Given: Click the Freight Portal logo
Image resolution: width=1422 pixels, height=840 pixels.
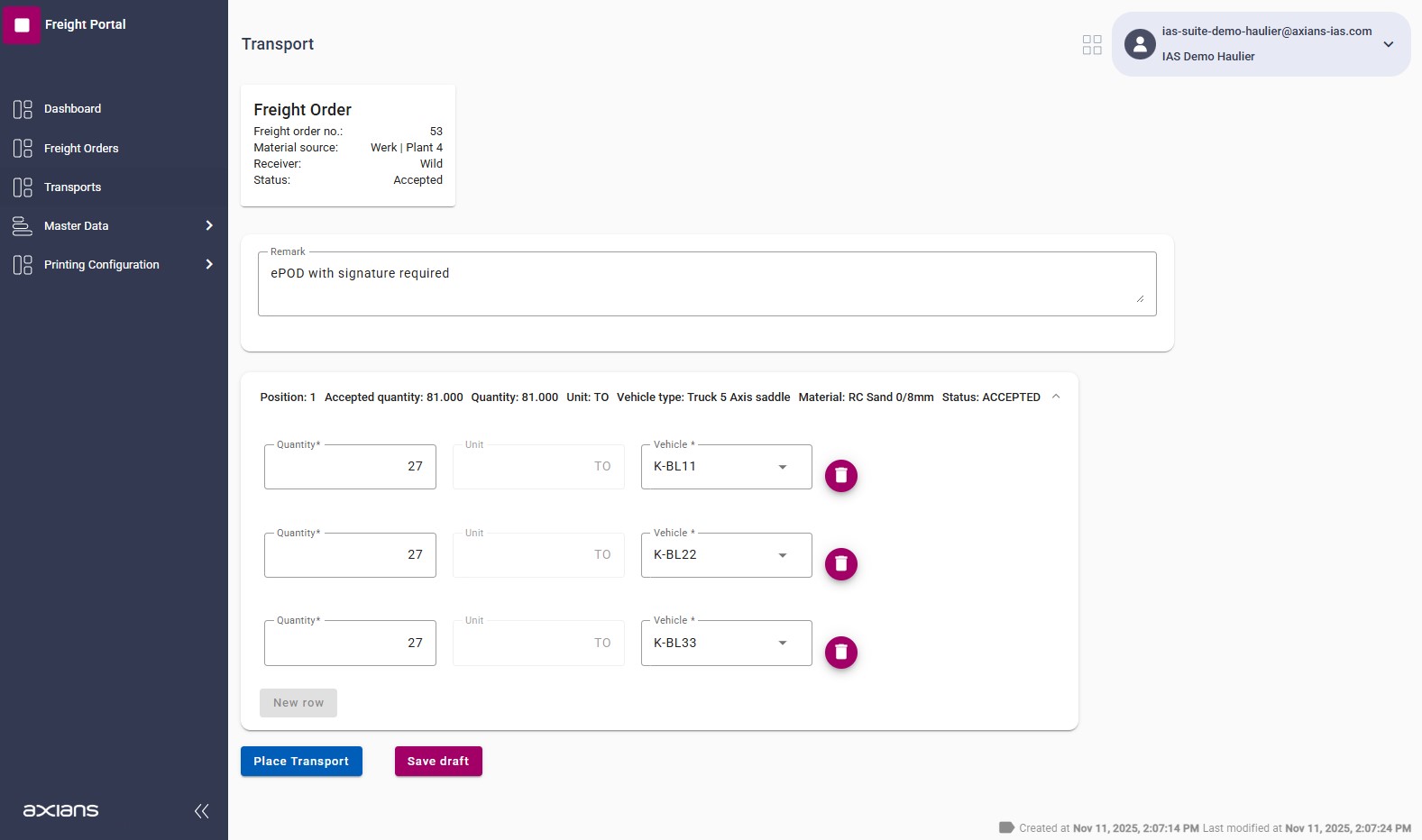Looking at the screenshot, I should [23, 24].
